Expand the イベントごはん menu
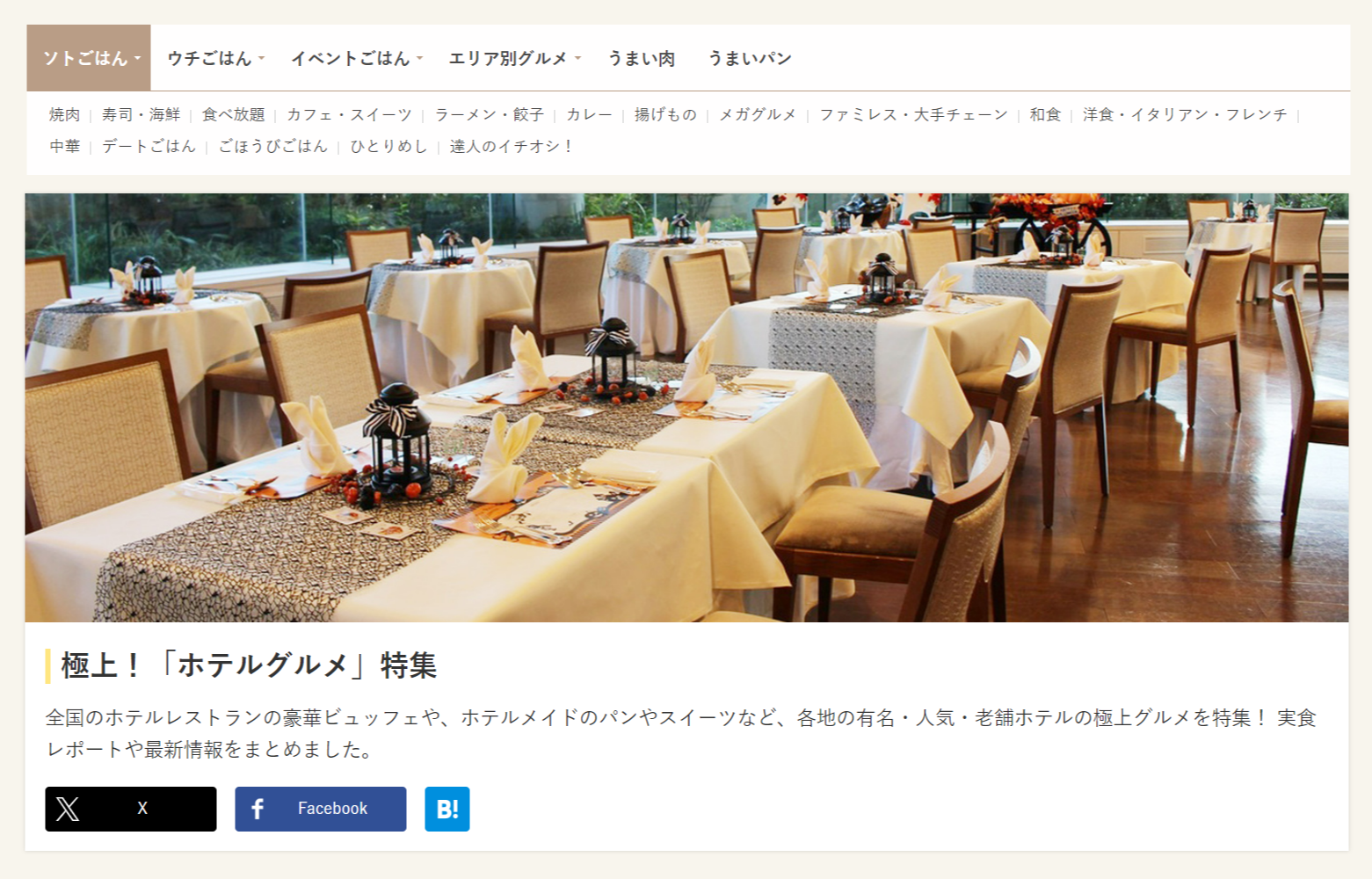Screen dimensions: 1372x879 [x=357, y=58]
